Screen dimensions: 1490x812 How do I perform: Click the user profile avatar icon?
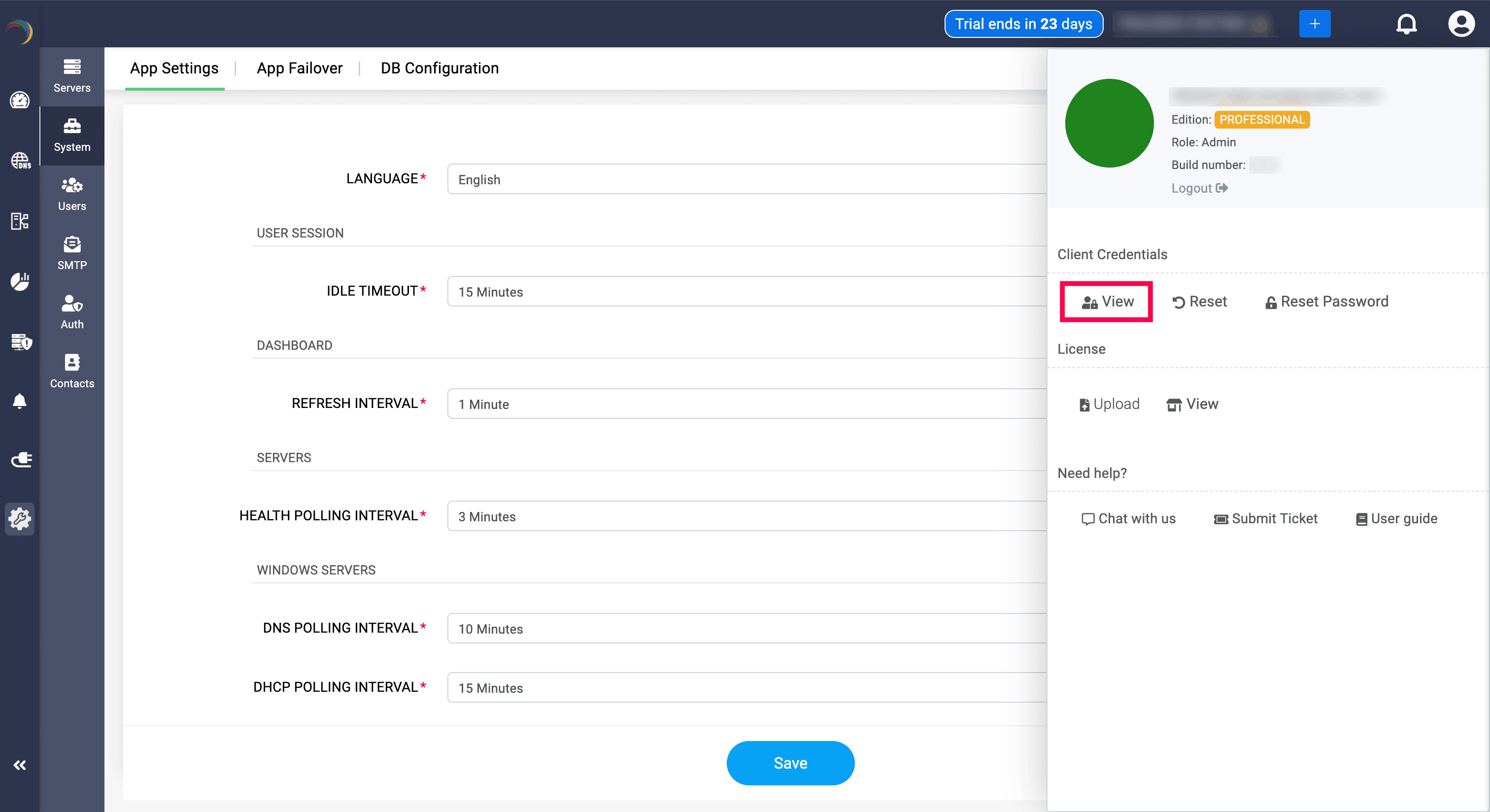click(x=1460, y=24)
